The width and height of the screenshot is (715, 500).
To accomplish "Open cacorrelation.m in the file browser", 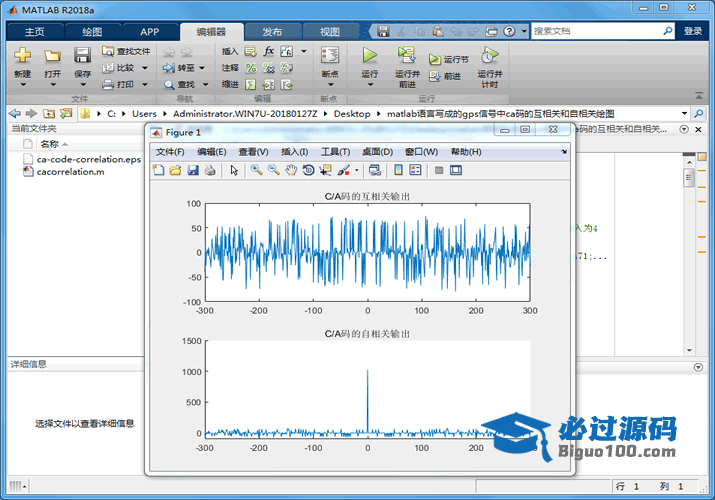I will point(70,172).
